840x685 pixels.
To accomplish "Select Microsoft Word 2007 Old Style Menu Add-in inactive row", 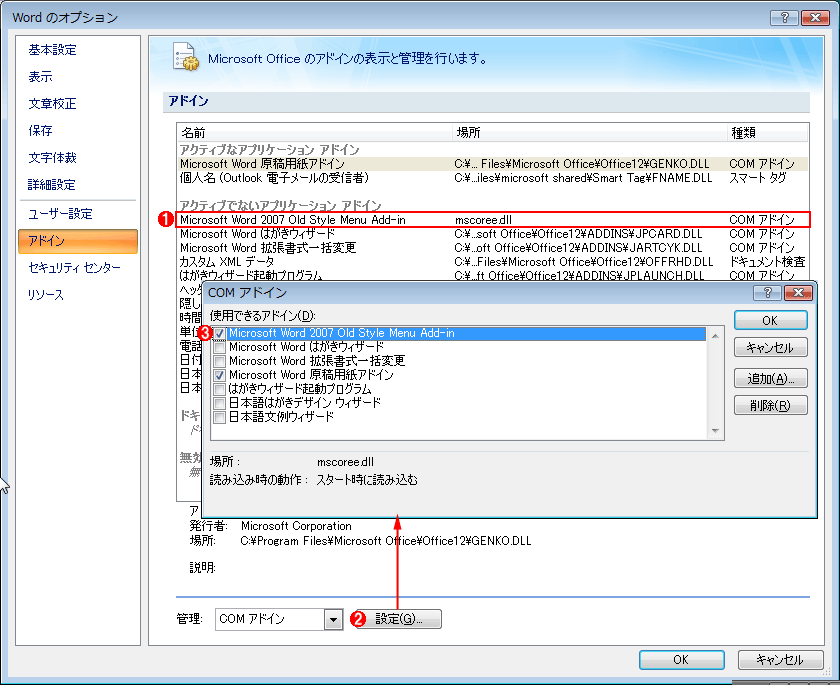I will point(492,220).
